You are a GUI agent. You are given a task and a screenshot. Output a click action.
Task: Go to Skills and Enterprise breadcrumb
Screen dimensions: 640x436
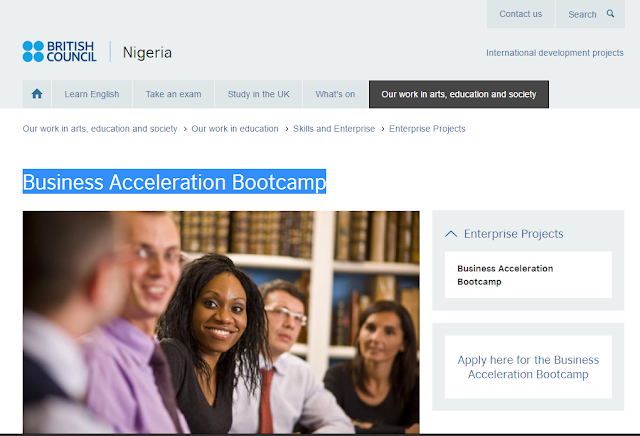[334, 129]
